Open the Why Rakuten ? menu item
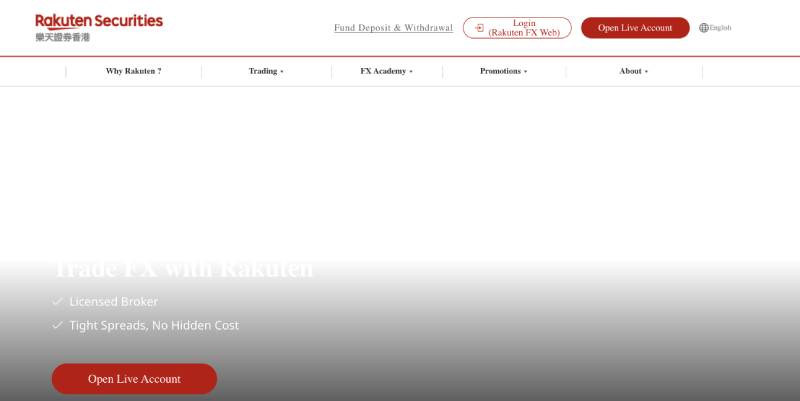Image resolution: width=800 pixels, height=401 pixels. (133, 71)
